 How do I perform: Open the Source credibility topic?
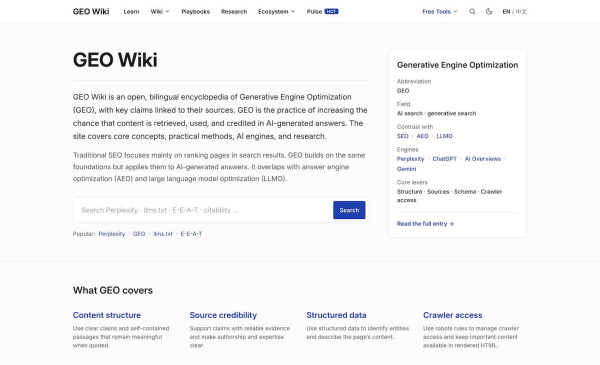[x=223, y=315]
